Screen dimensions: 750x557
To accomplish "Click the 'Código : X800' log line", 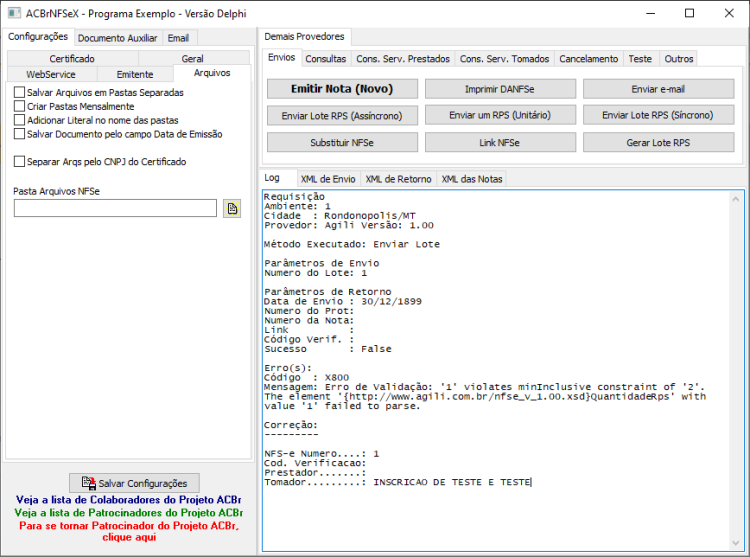I will 307,378.
